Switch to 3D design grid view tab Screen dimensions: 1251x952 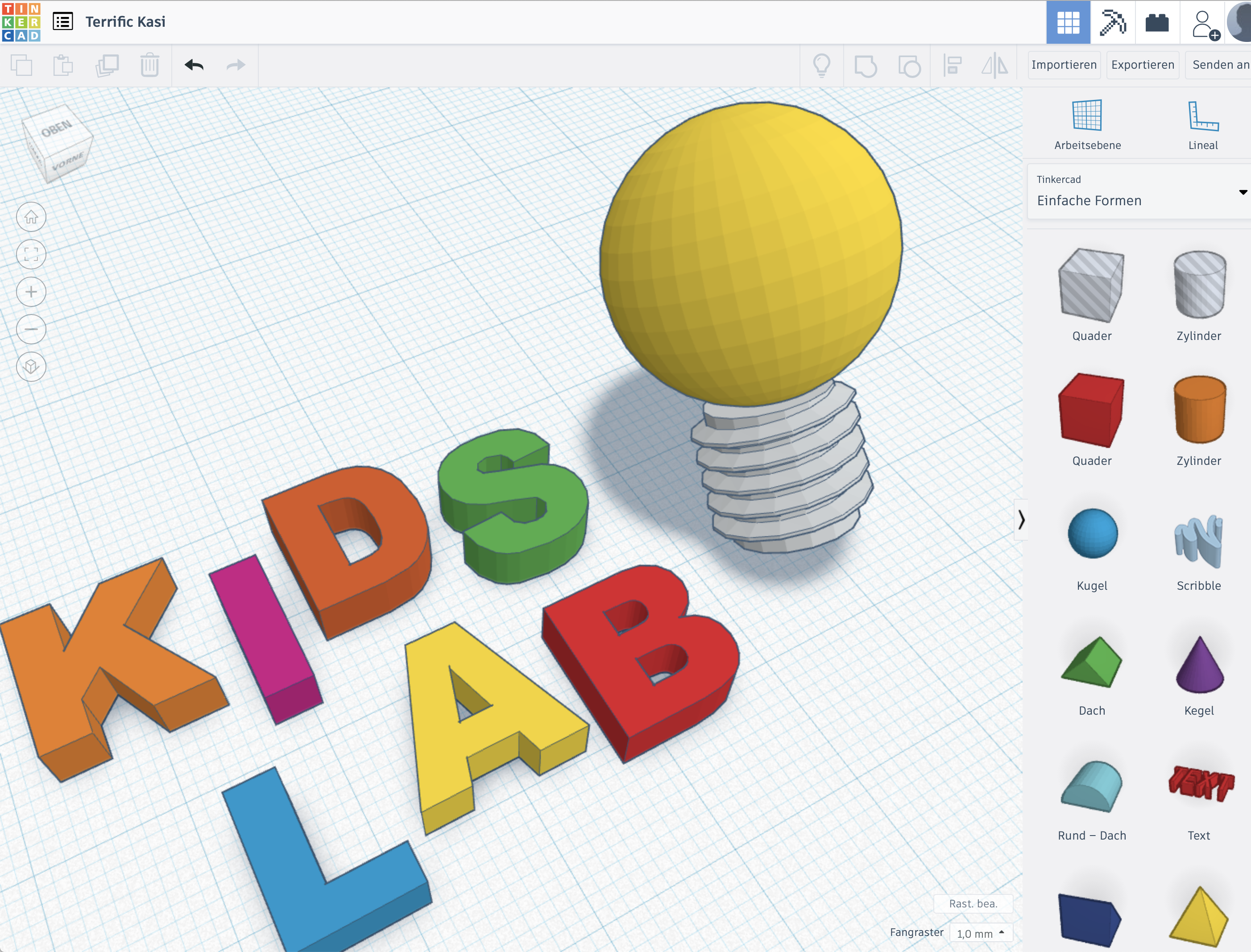point(1068,23)
